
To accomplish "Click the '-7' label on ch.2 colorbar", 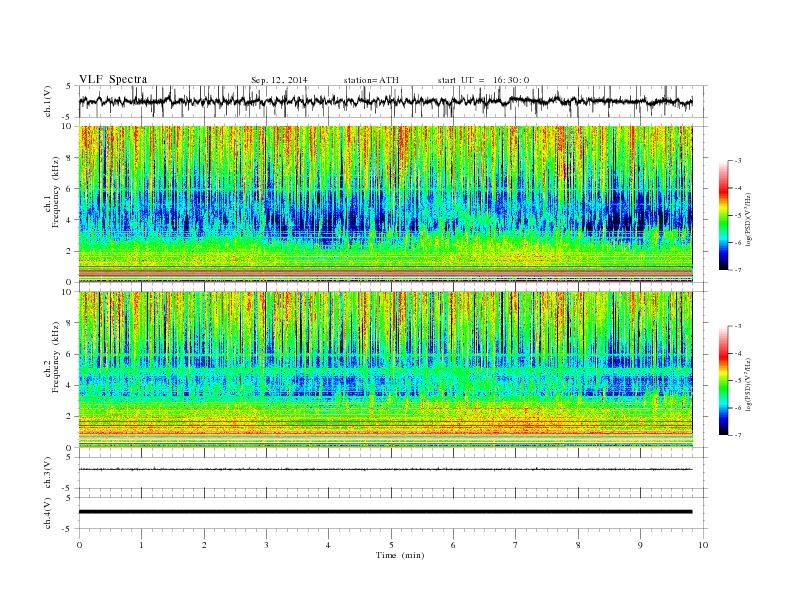I will (x=738, y=435).
